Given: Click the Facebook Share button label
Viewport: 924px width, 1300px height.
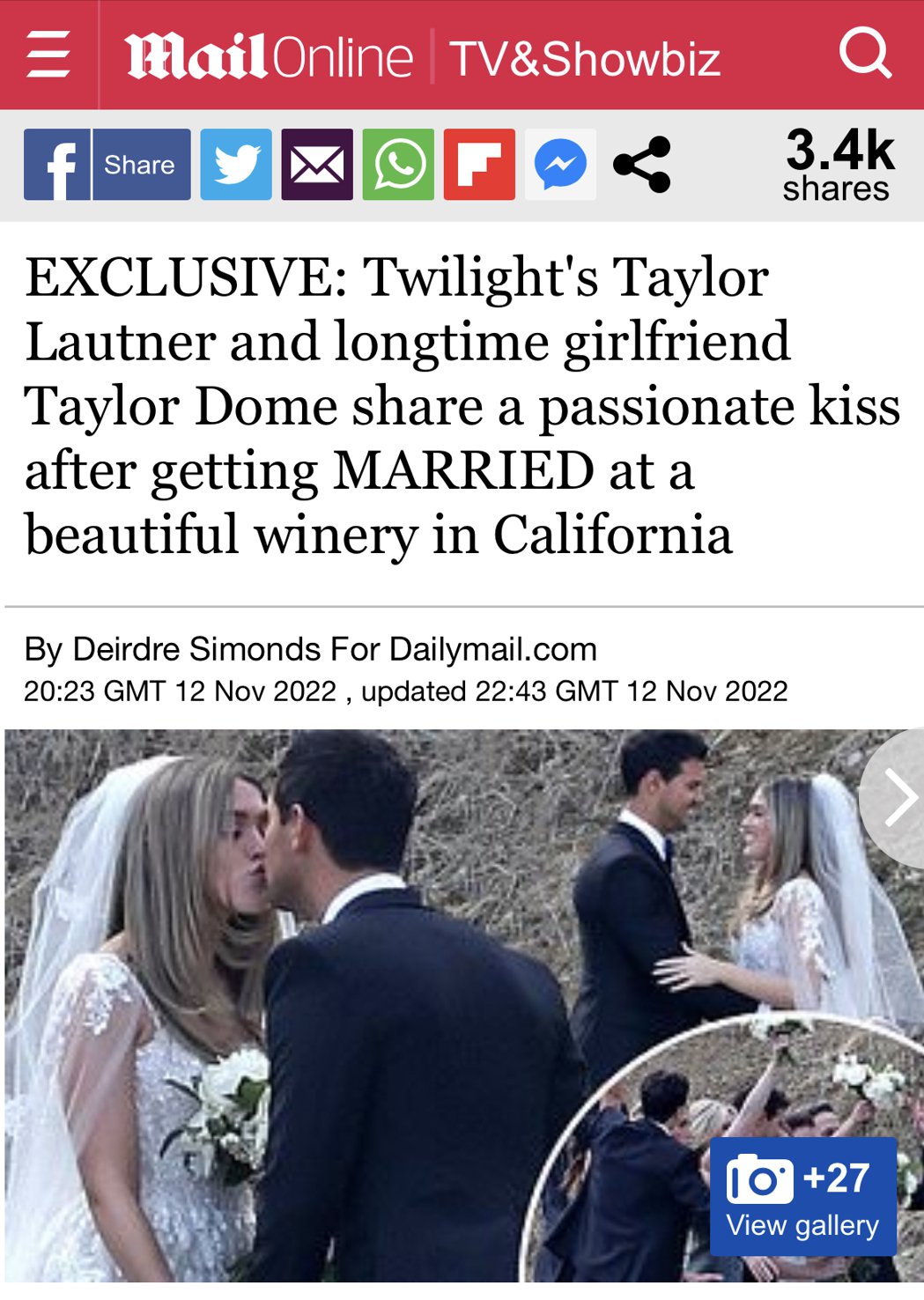Looking at the screenshot, I should click(x=141, y=165).
